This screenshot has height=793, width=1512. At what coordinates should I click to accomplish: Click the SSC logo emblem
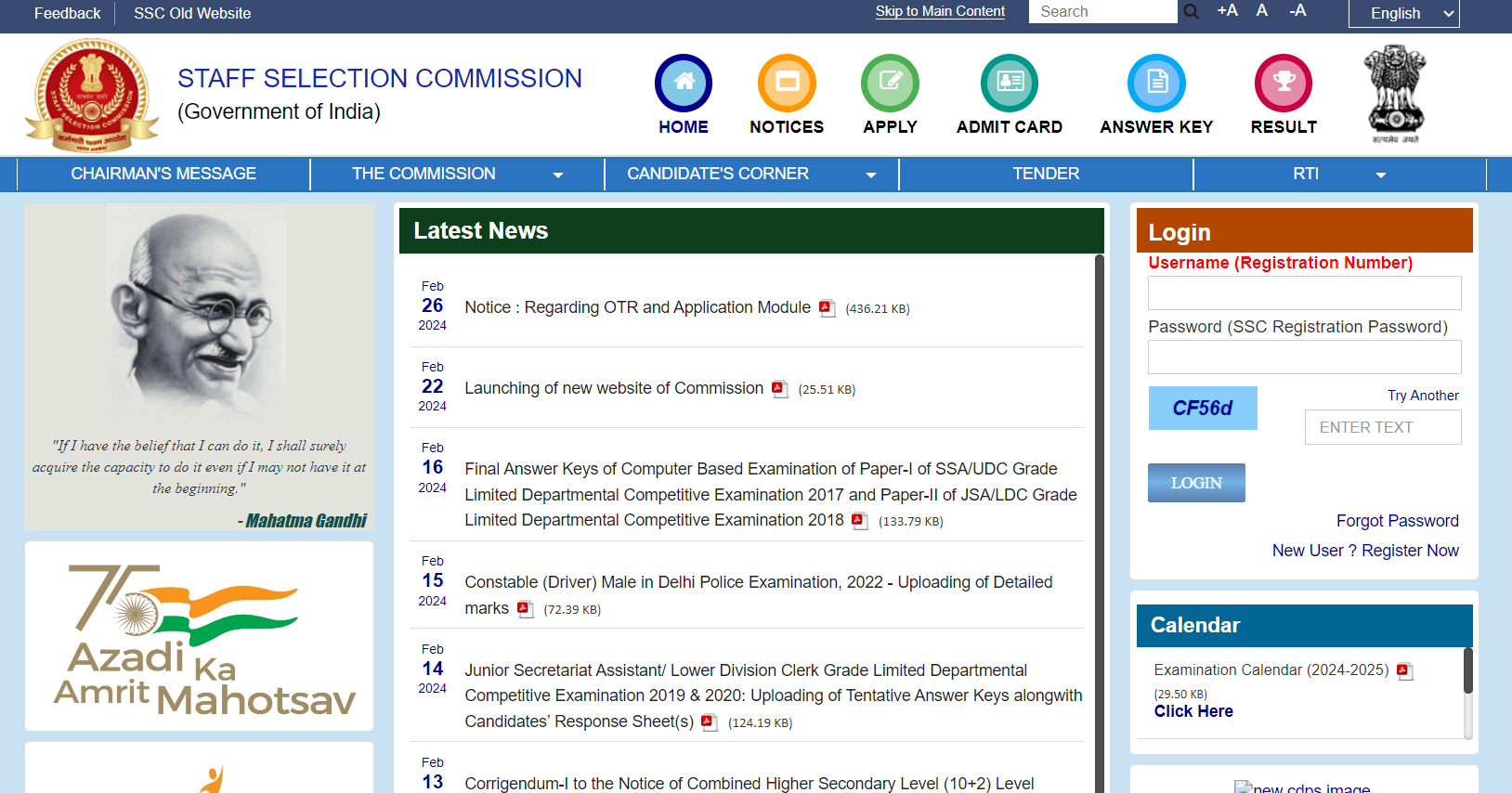tap(91, 95)
